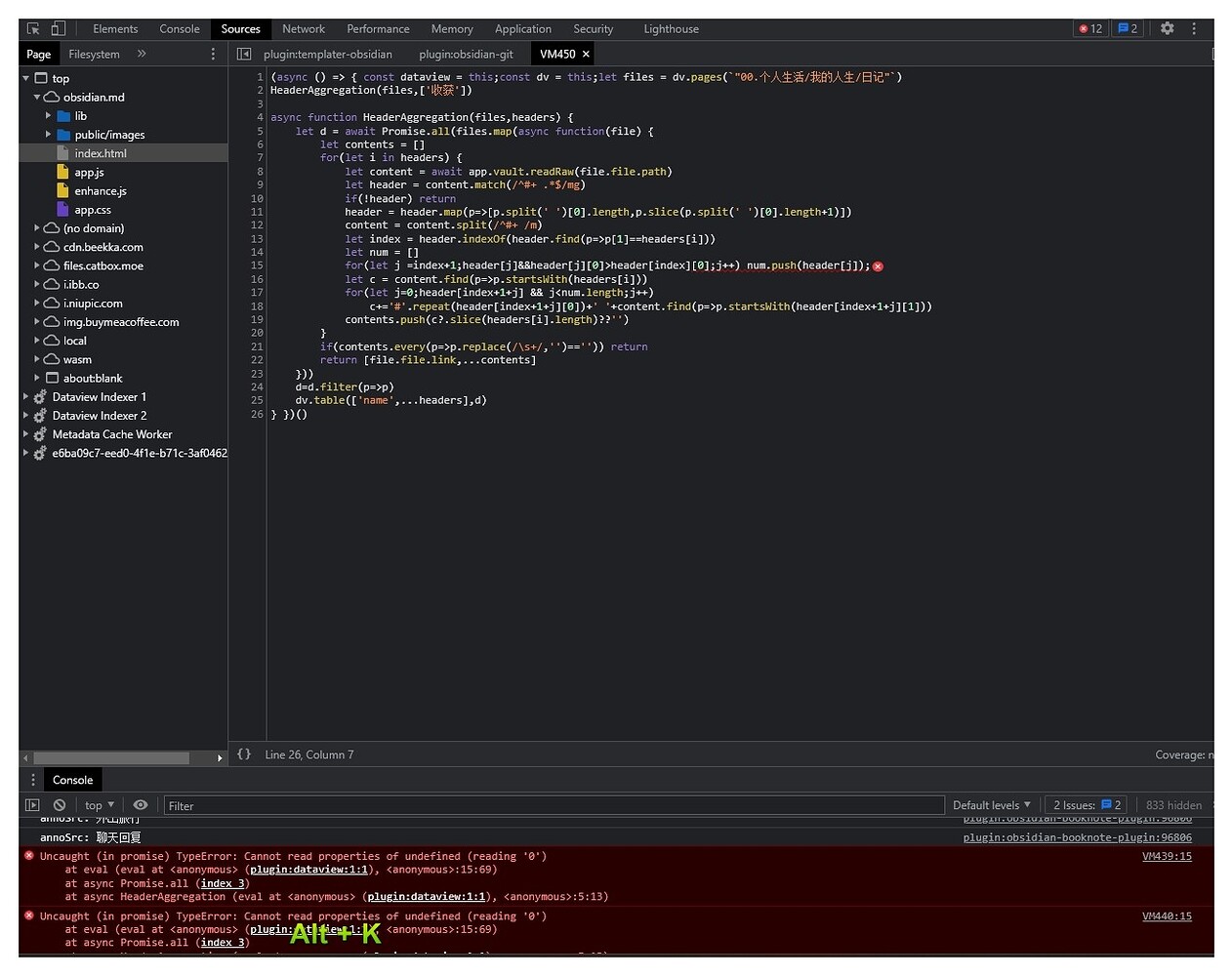Click the clear console icon
Image resolution: width=1232 pixels, height=976 pixels.
tap(60, 805)
